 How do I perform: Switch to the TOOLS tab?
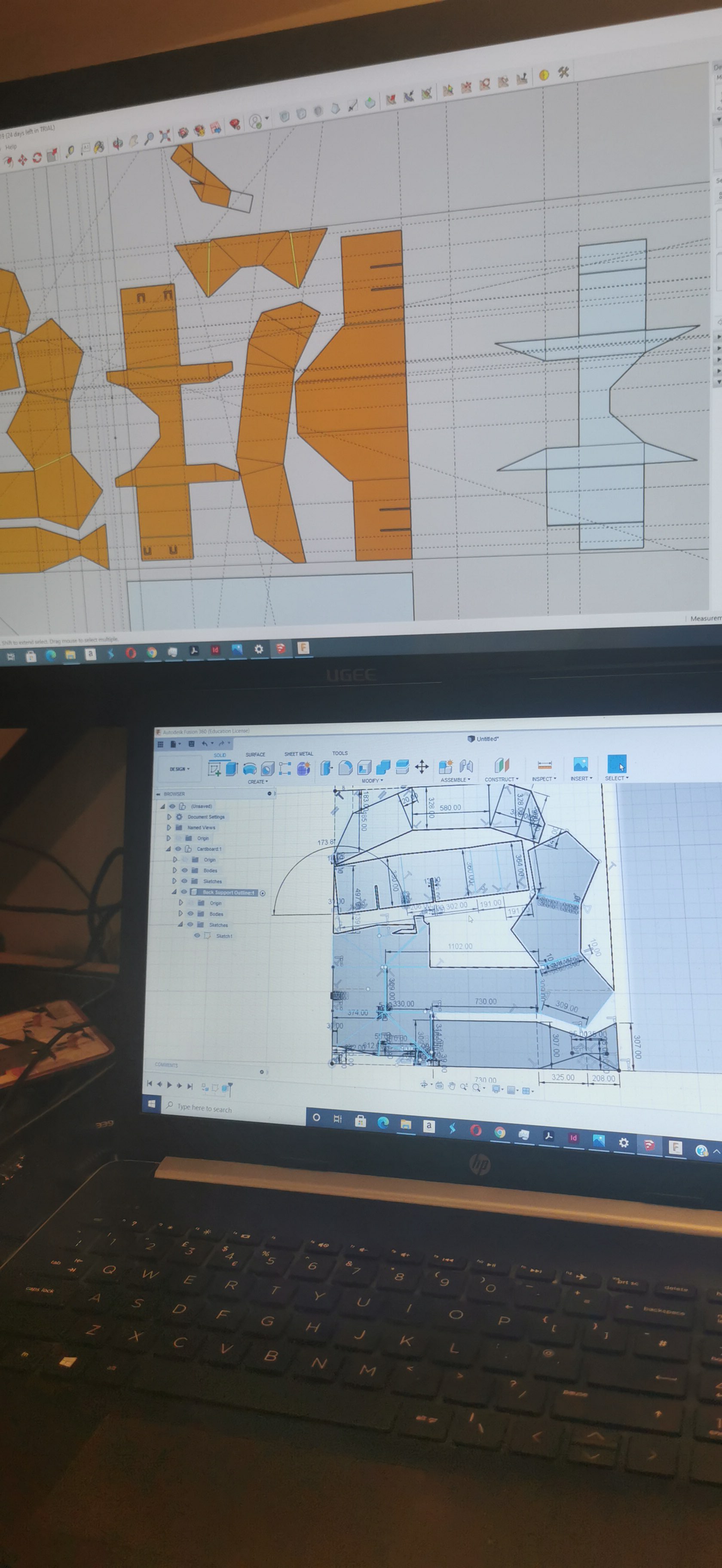[340, 753]
